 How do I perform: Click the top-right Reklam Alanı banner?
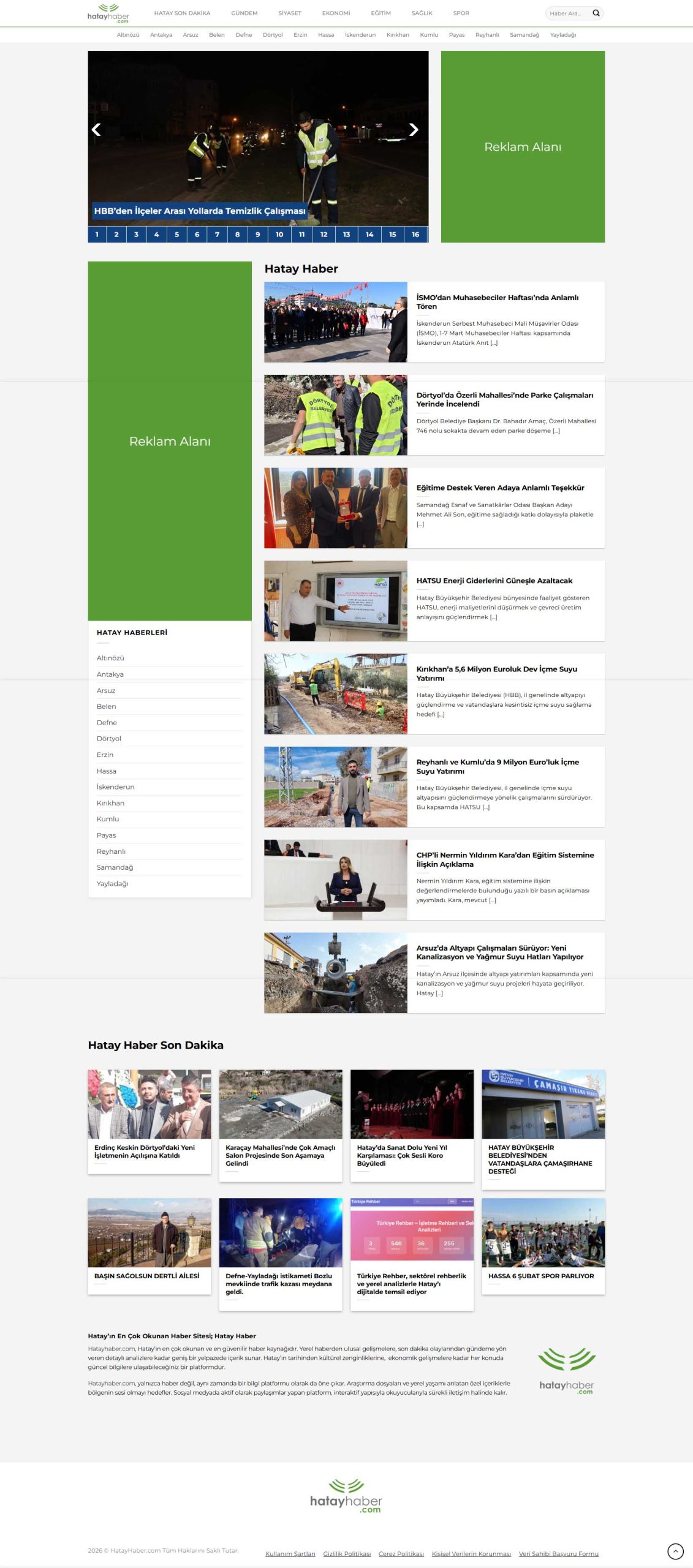tap(523, 146)
